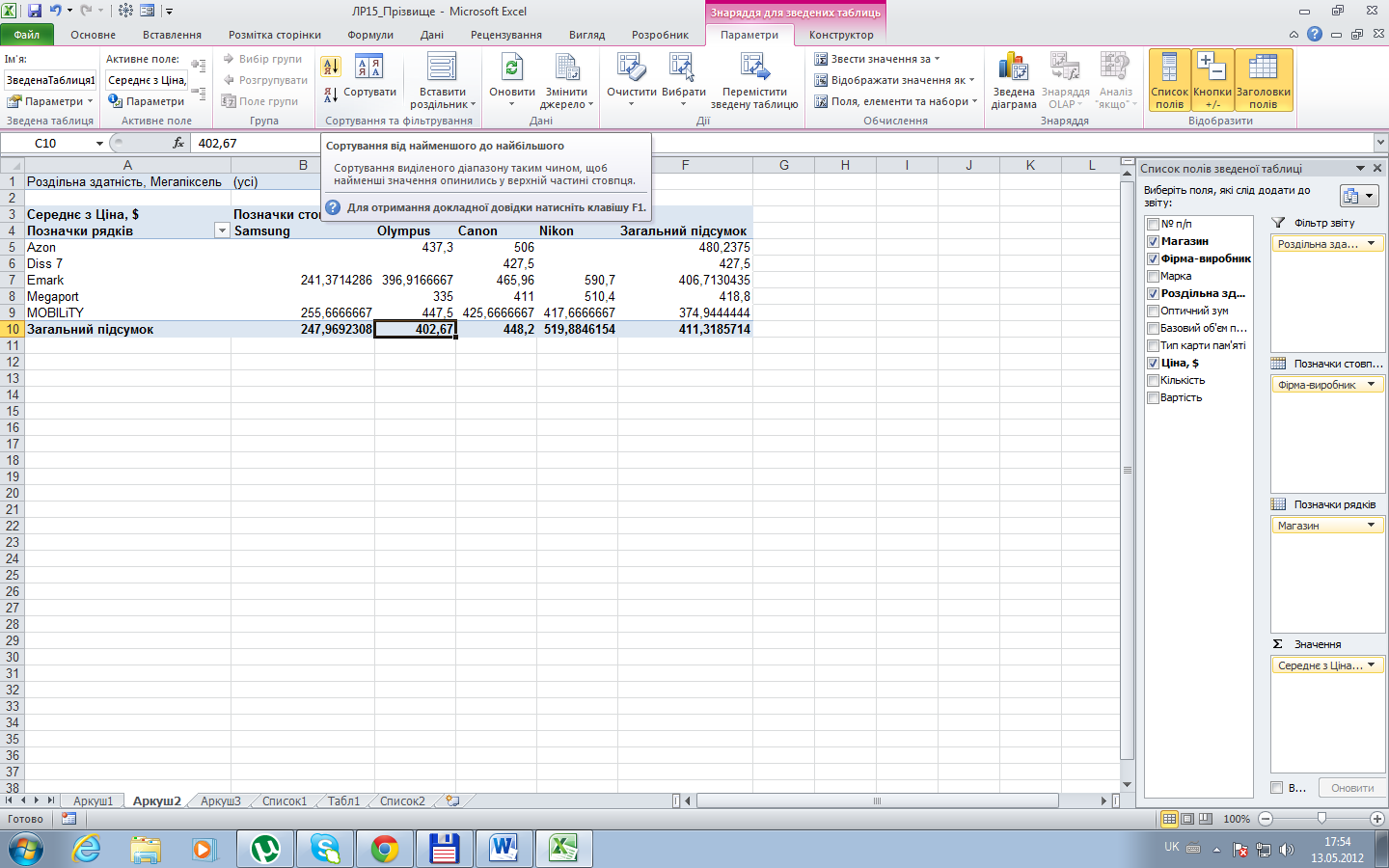The width and height of the screenshot is (1389, 868).
Task: Switch to Список1 sheet tab
Action: (x=285, y=801)
